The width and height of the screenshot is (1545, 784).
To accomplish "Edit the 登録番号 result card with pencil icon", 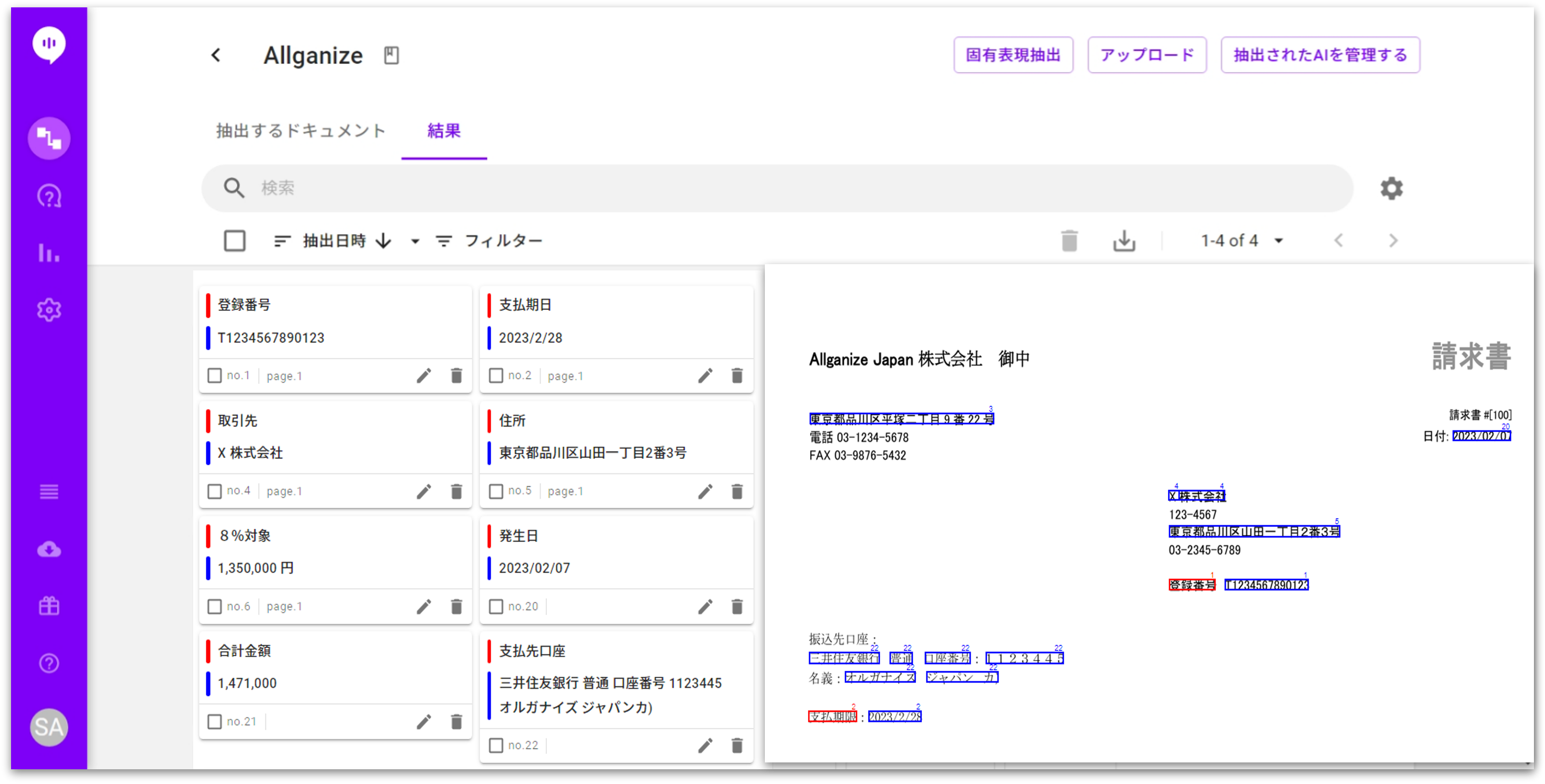I will tap(423, 376).
